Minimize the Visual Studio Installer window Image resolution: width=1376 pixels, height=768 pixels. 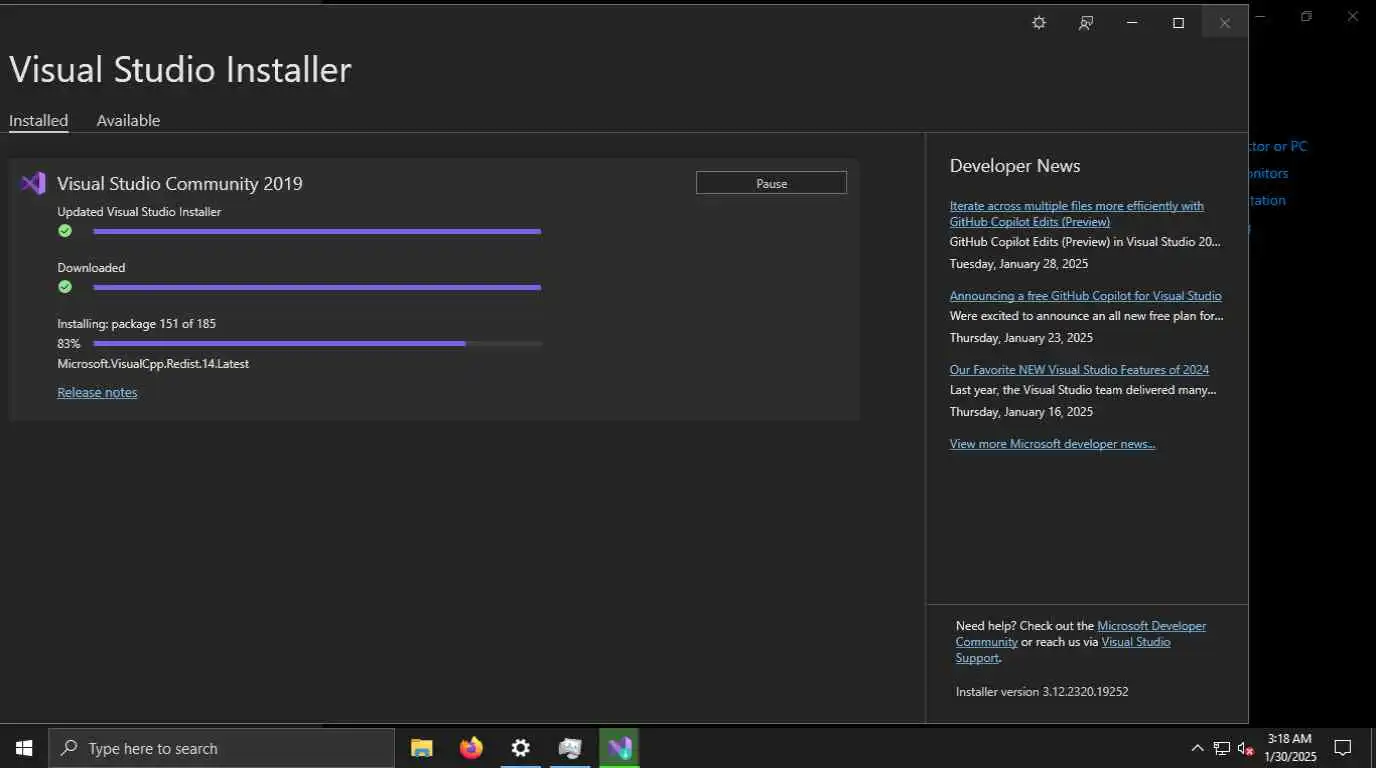[x=1132, y=23]
